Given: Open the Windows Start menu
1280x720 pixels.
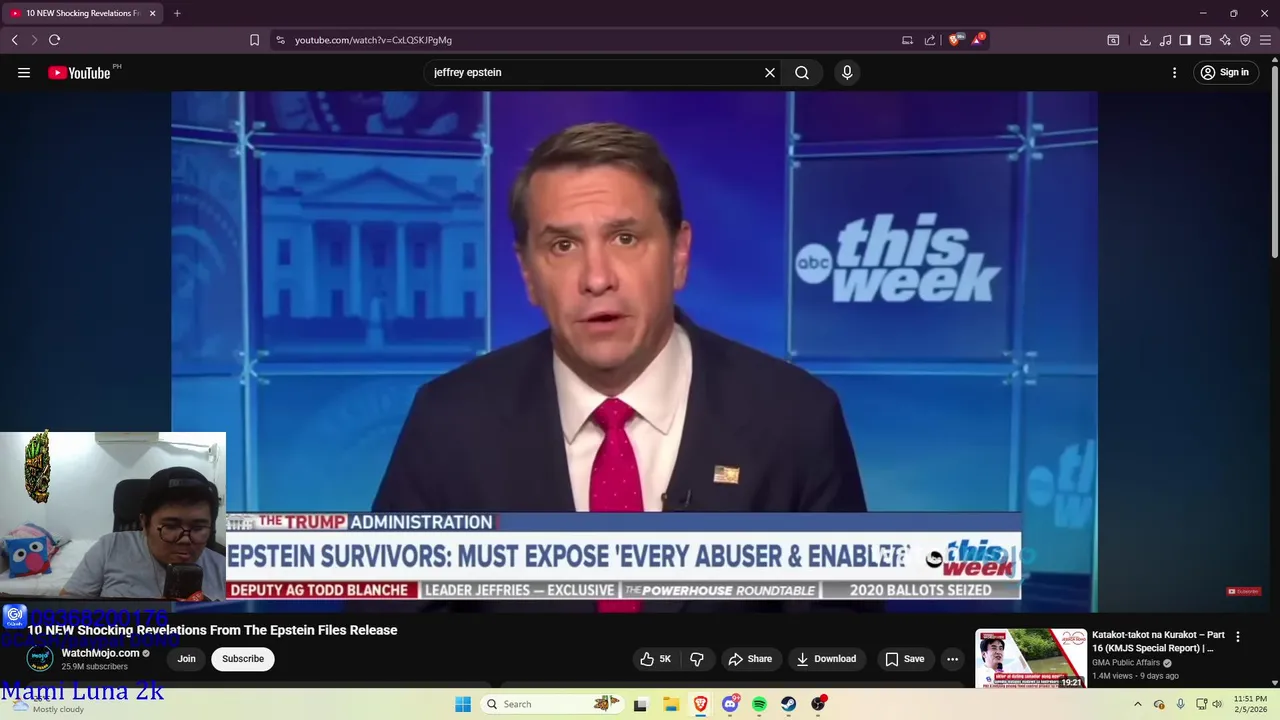Looking at the screenshot, I should coord(463,704).
